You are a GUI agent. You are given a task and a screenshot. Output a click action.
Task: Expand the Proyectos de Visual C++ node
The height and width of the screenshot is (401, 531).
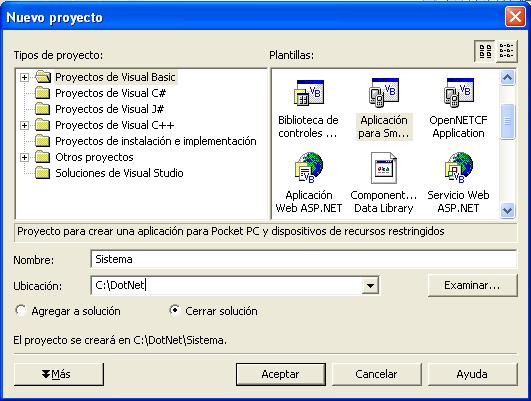24,125
